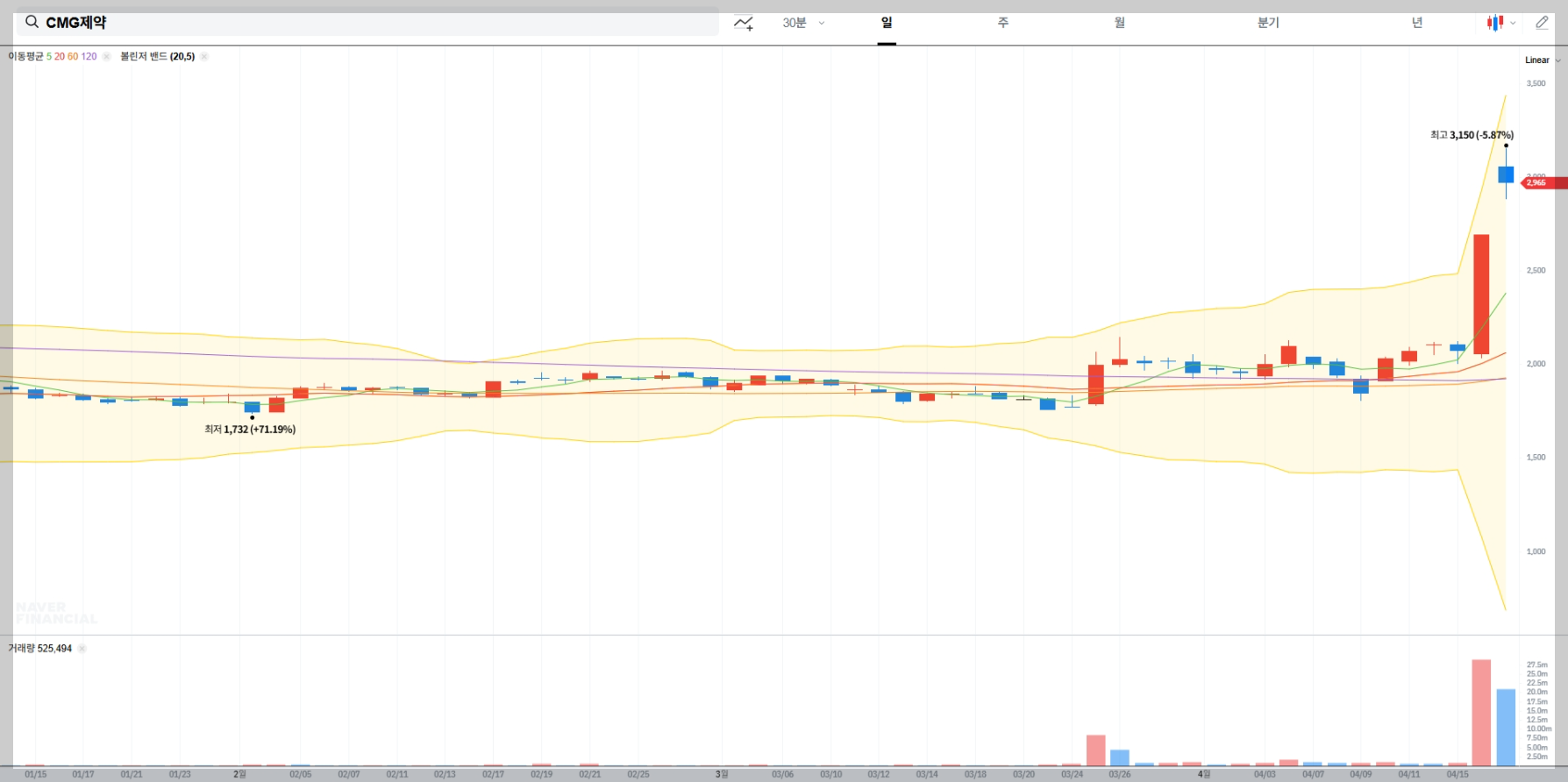Open the add indicator chart icon
Screen dimensions: 1568x782
(744, 23)
